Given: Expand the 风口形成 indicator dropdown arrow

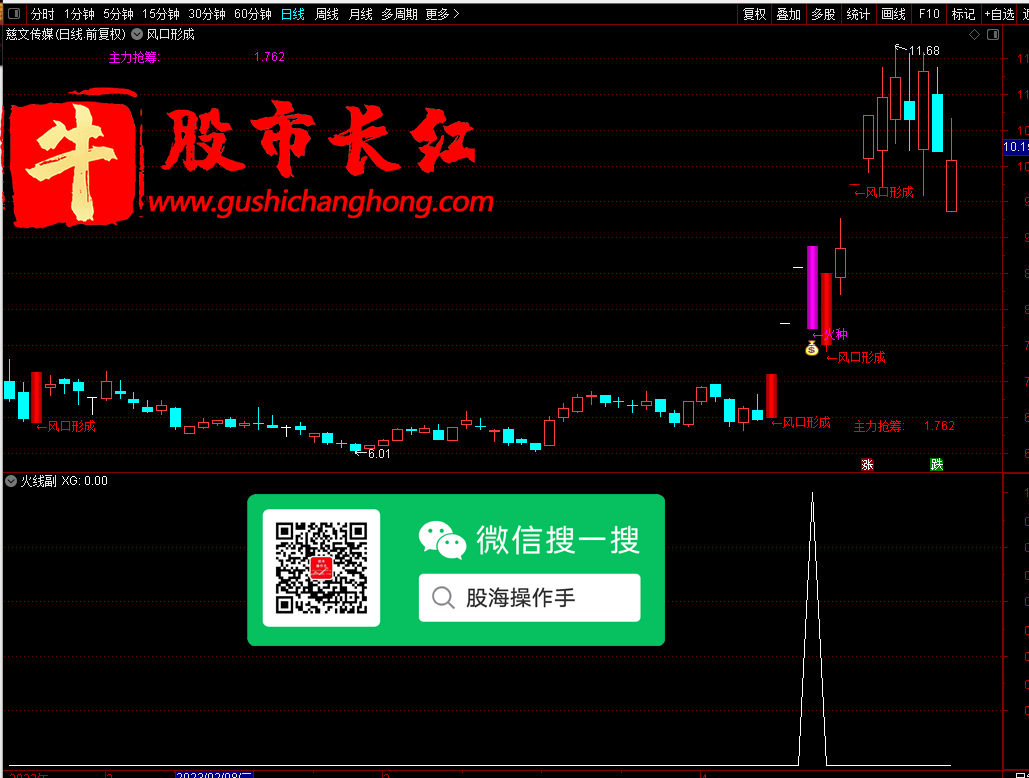Looking at the screenshot, I should click(137, 34).
